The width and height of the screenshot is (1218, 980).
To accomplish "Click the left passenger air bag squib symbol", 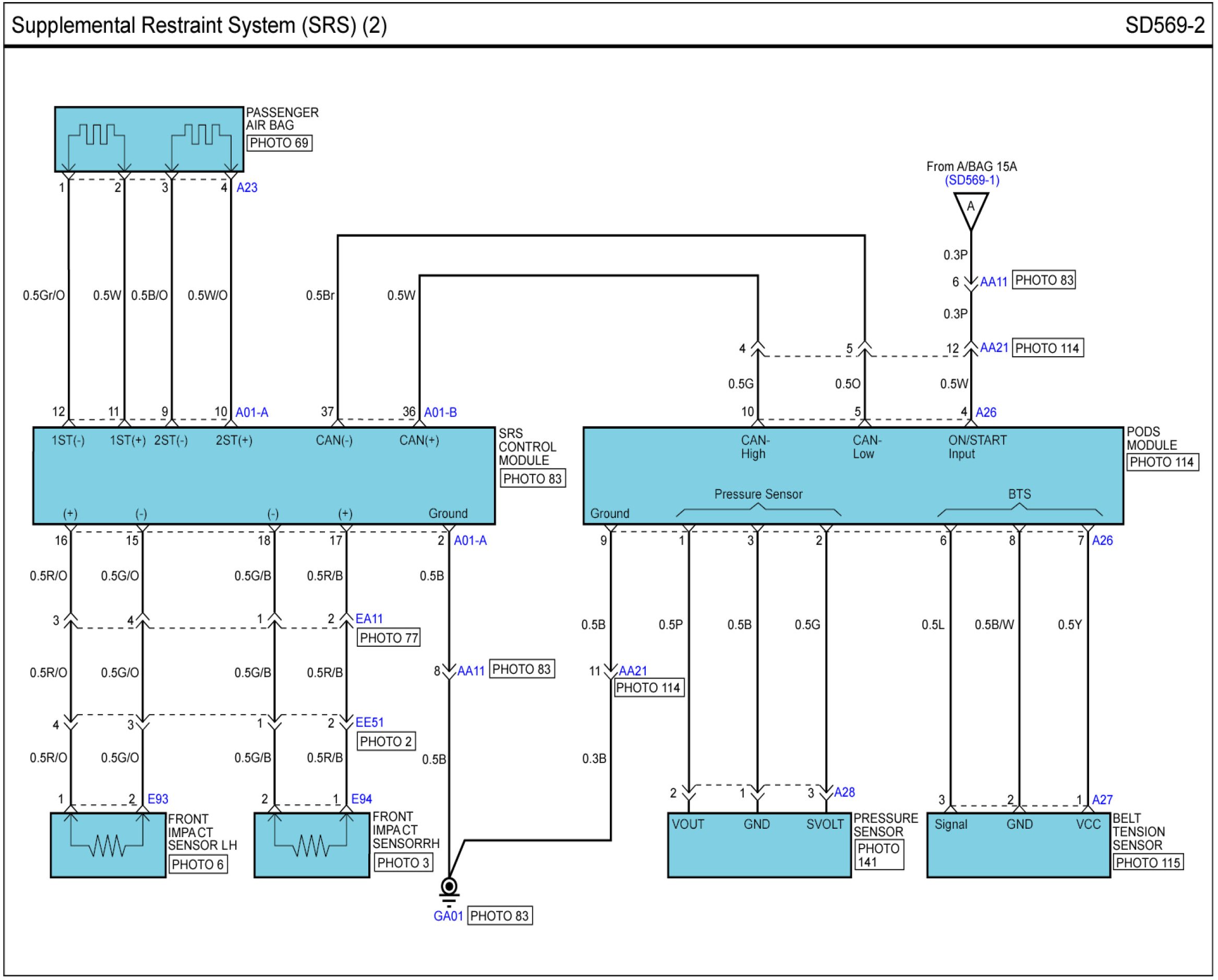I will (x=96, y=136).
